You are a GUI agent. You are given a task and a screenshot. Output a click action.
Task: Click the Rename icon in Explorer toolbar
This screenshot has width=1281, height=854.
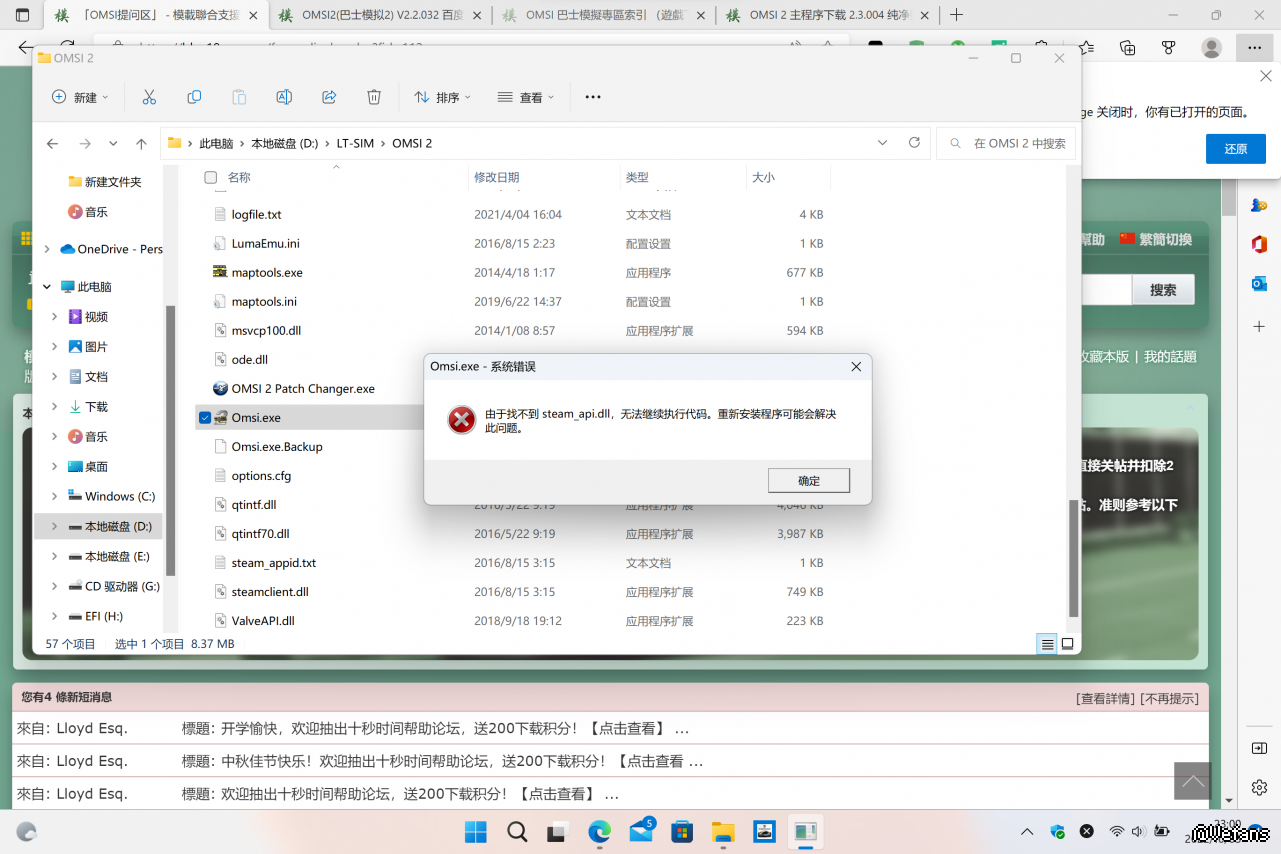pos(284,97)
